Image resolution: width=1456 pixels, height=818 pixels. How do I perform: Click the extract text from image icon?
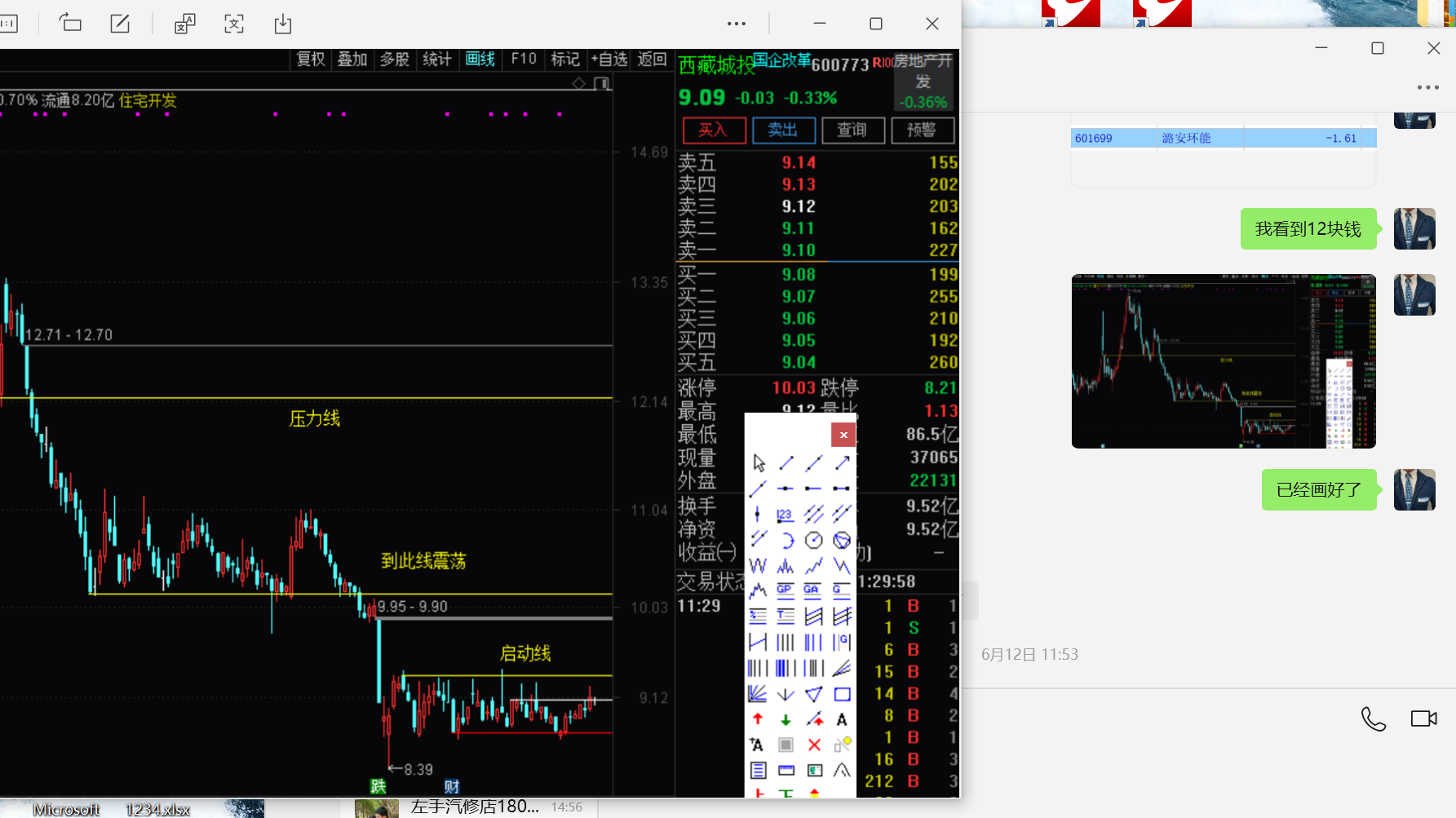click(234, 24)
